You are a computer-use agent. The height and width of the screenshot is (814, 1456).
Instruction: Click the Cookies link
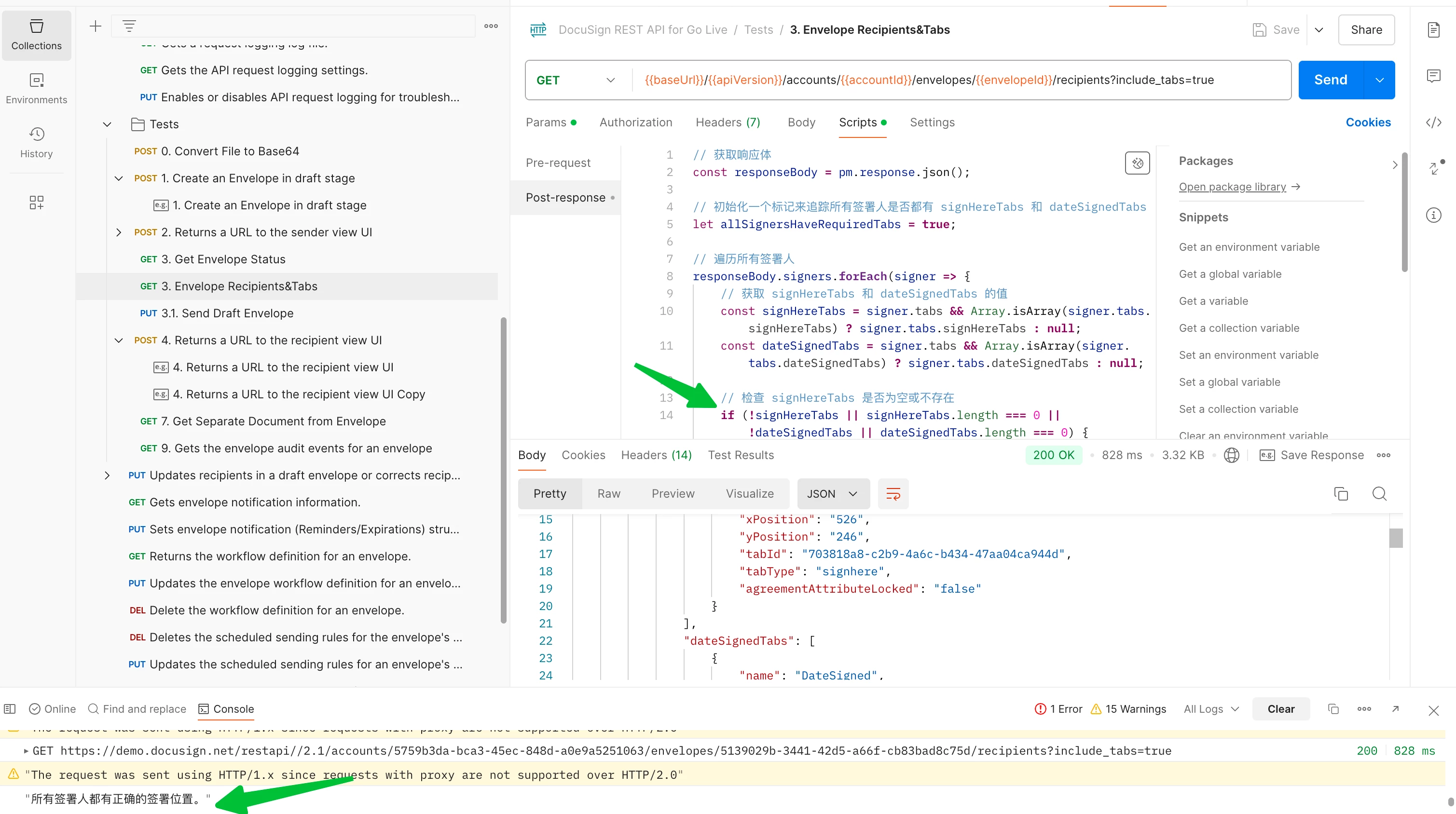1368,122
